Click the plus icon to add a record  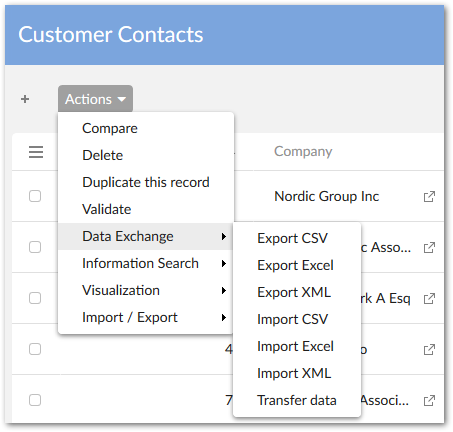(25, 99)
